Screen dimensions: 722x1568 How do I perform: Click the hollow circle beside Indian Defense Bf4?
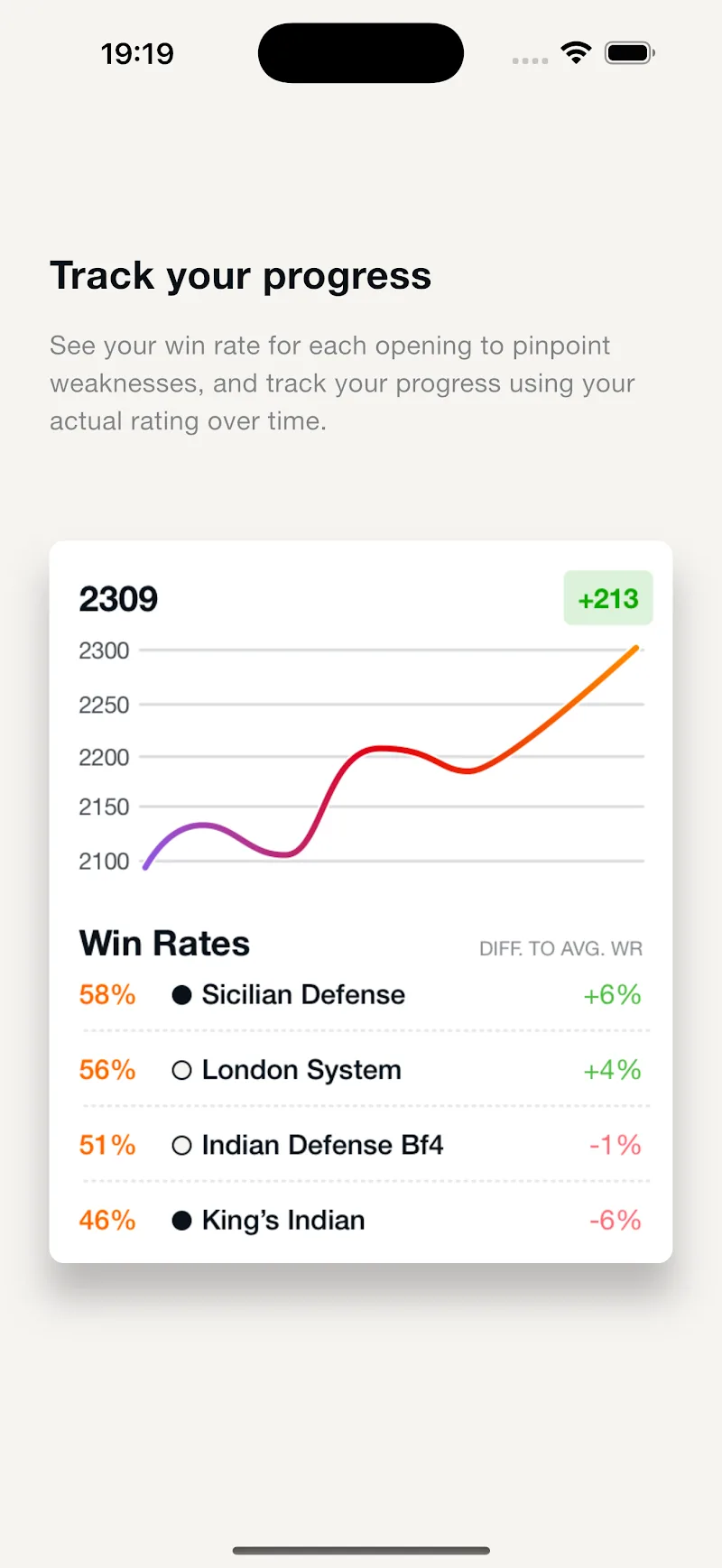pyautogui.click(x=181, y=1145)
